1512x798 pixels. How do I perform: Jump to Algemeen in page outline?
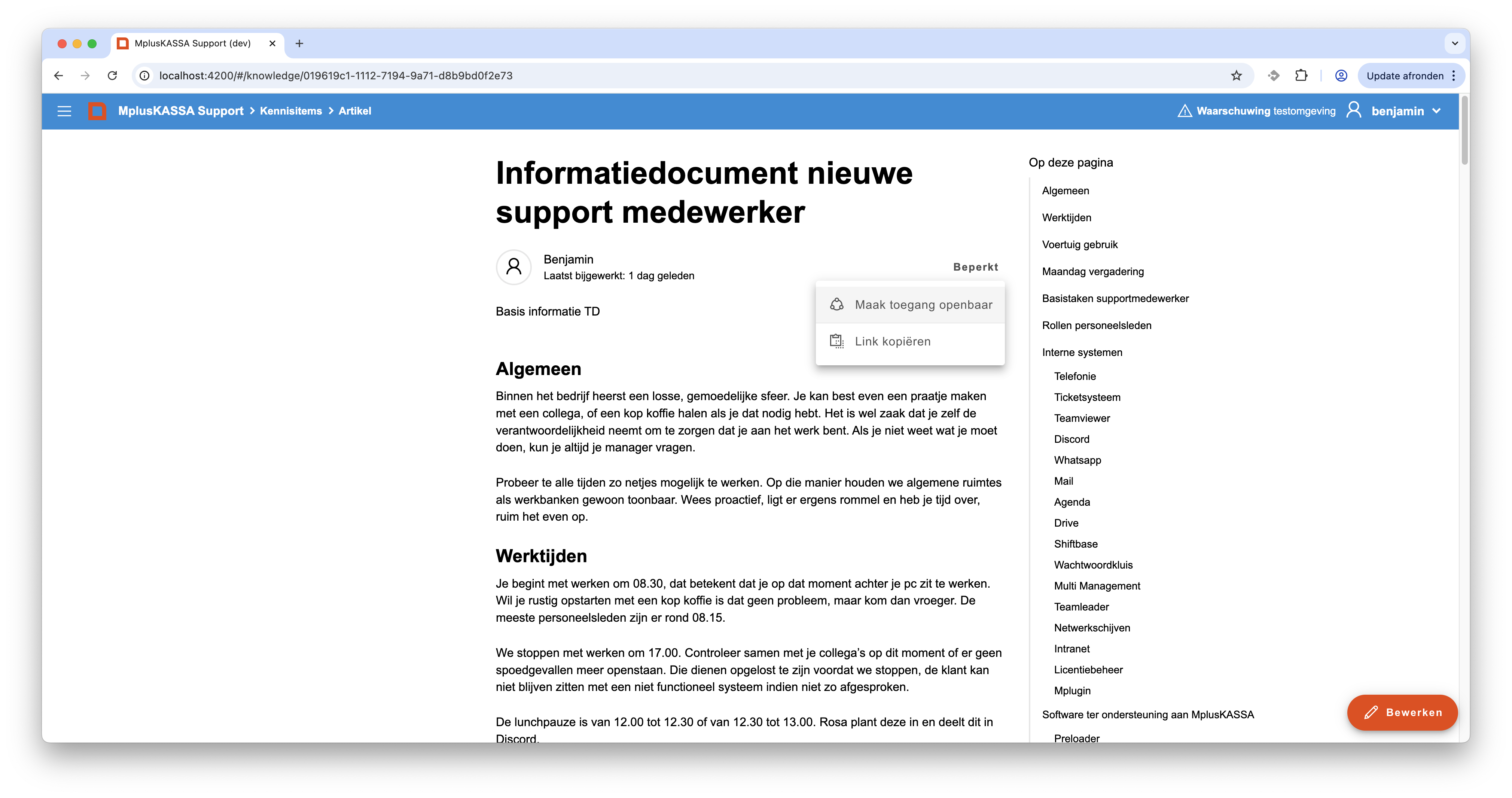[x=1066, y=191]
